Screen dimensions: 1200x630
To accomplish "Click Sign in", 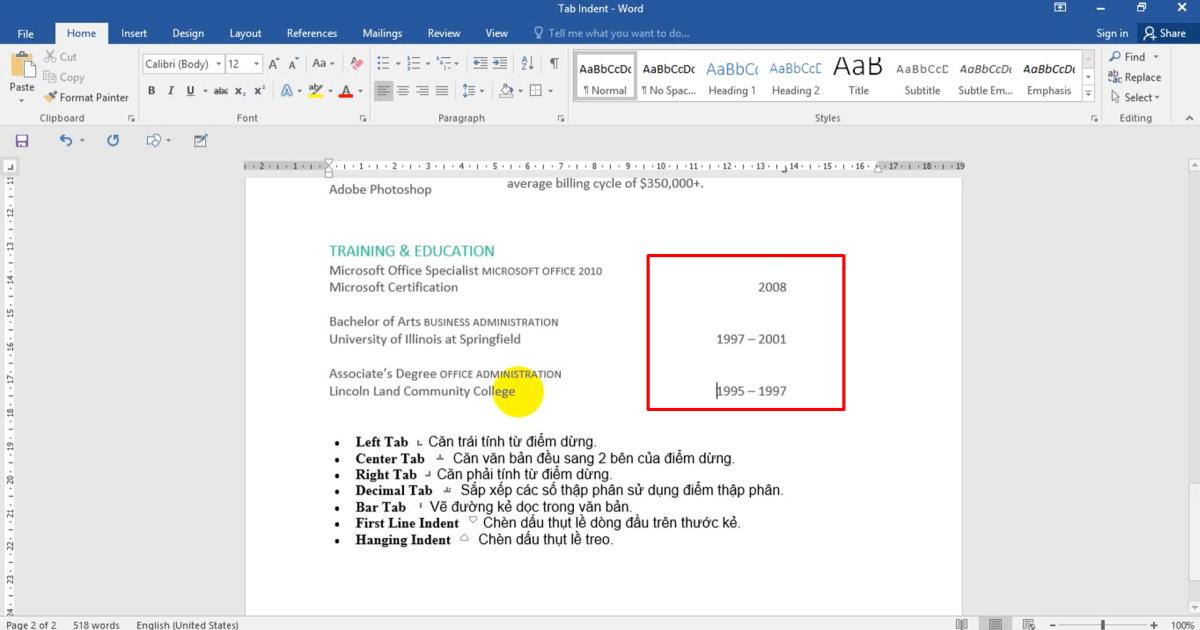I will 1112,33.
